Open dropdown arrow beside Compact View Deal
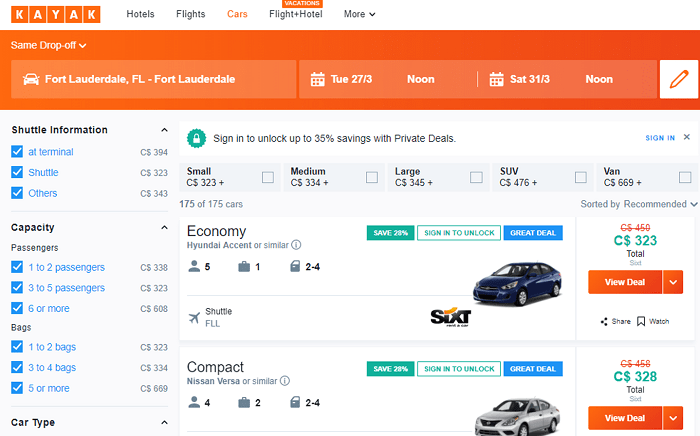The height and width of the screenshot is (436, 700). [673, 418]
